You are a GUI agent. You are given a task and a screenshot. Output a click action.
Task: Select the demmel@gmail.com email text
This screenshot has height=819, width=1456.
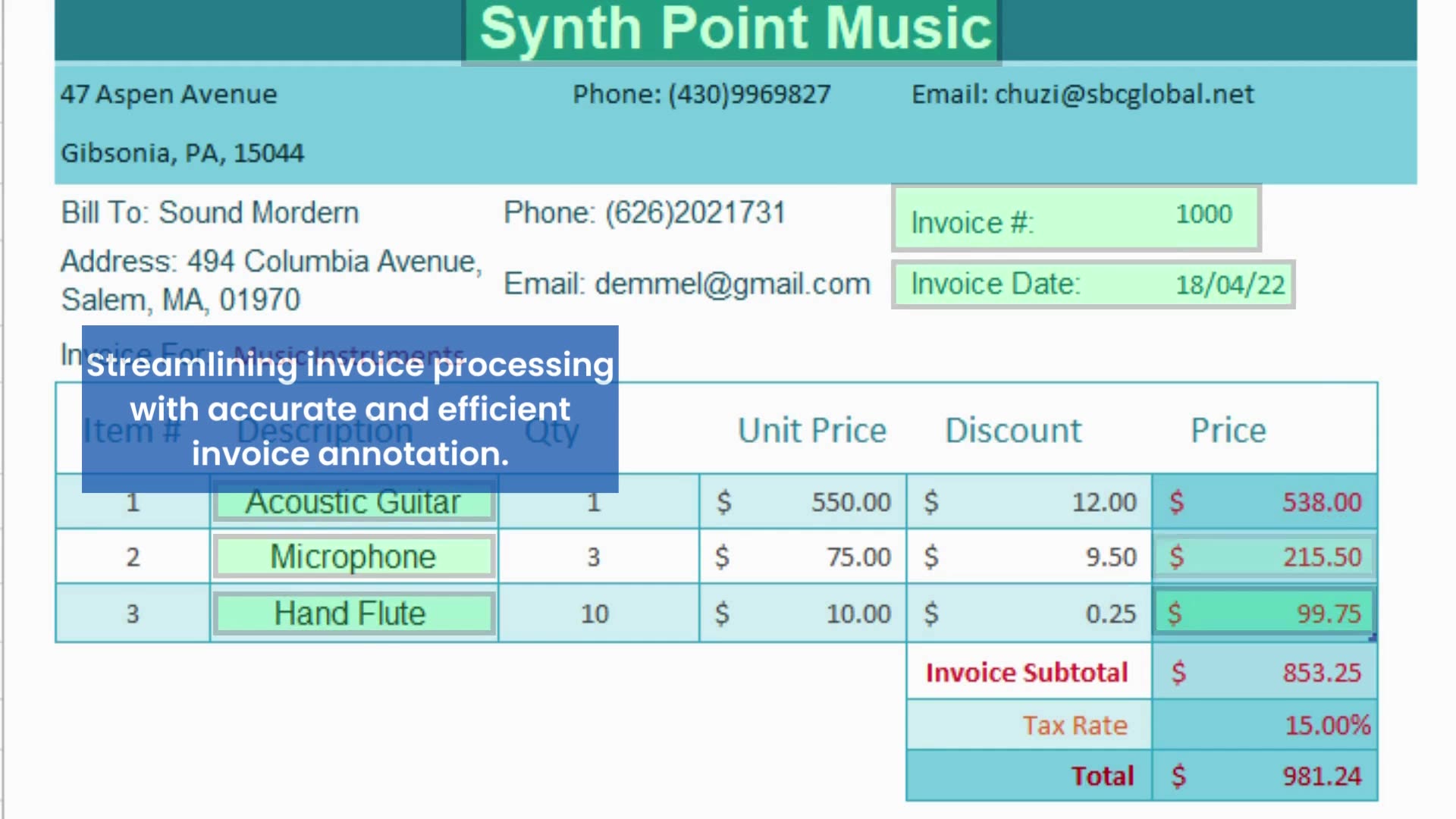tap(733, 284)
